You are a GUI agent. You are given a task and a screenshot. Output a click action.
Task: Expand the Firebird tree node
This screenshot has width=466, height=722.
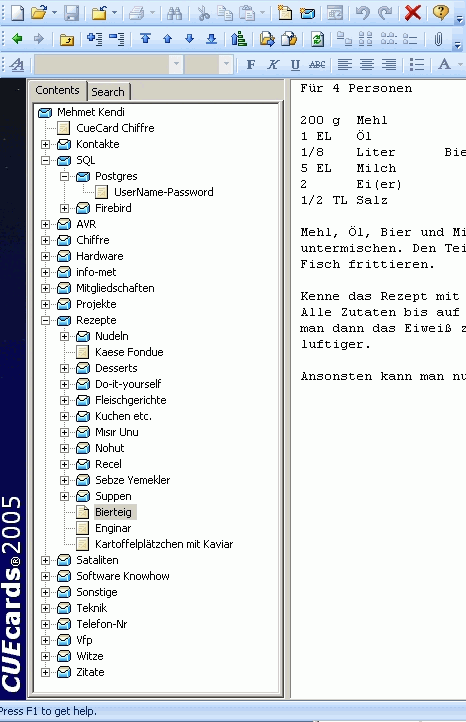click(64, 209)
